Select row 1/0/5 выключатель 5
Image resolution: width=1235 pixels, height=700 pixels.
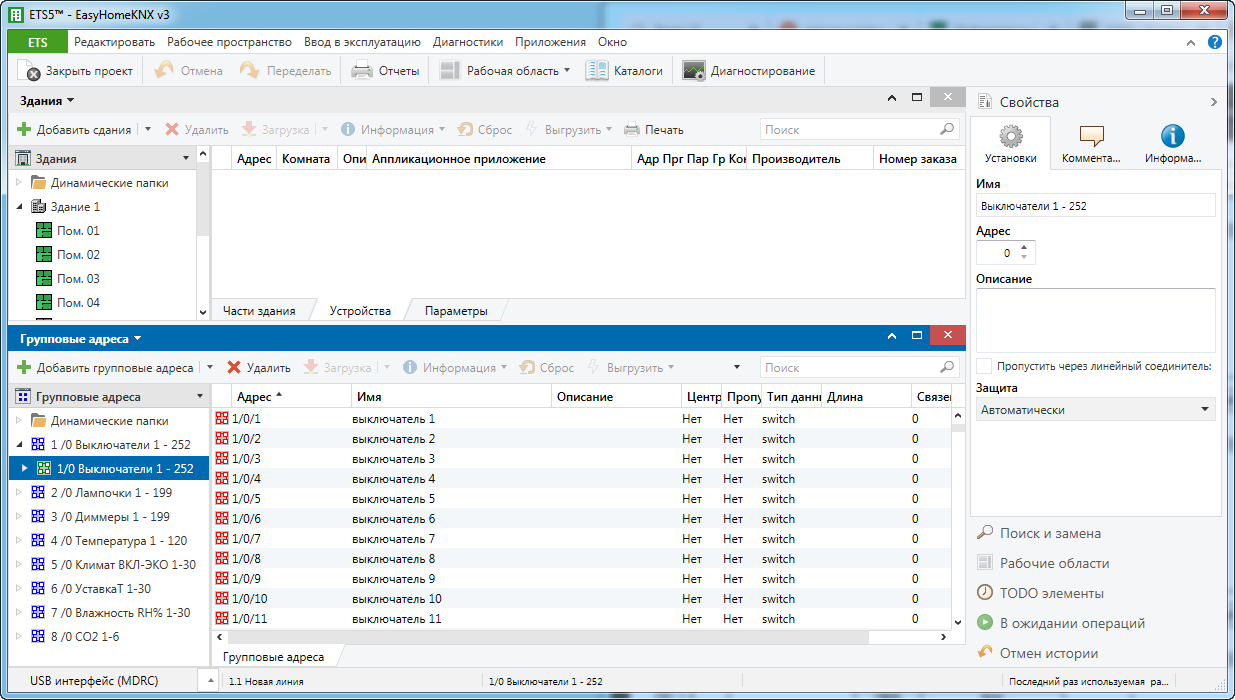tap(393, 499)
